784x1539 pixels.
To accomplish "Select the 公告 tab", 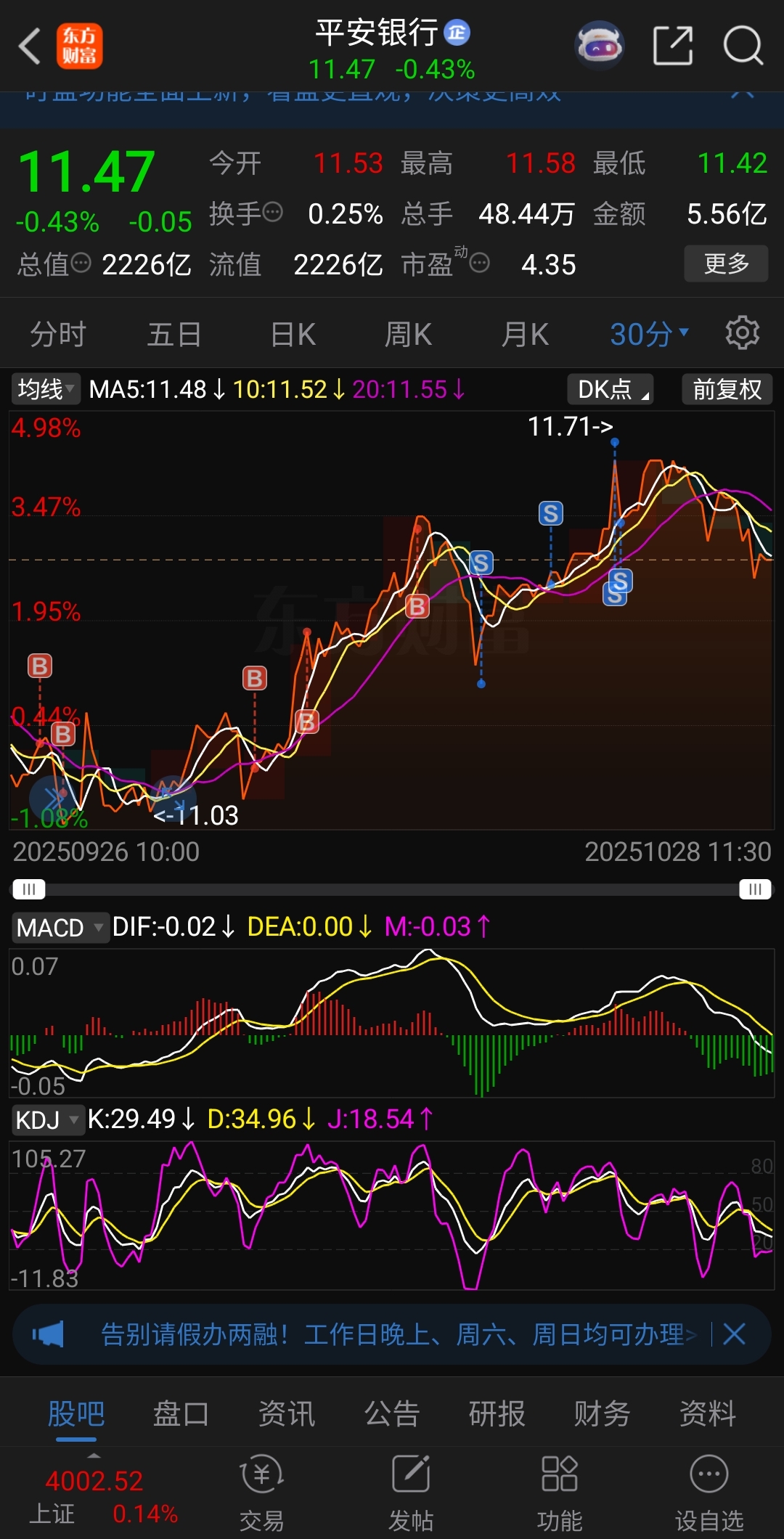I will pos(392,1413).
